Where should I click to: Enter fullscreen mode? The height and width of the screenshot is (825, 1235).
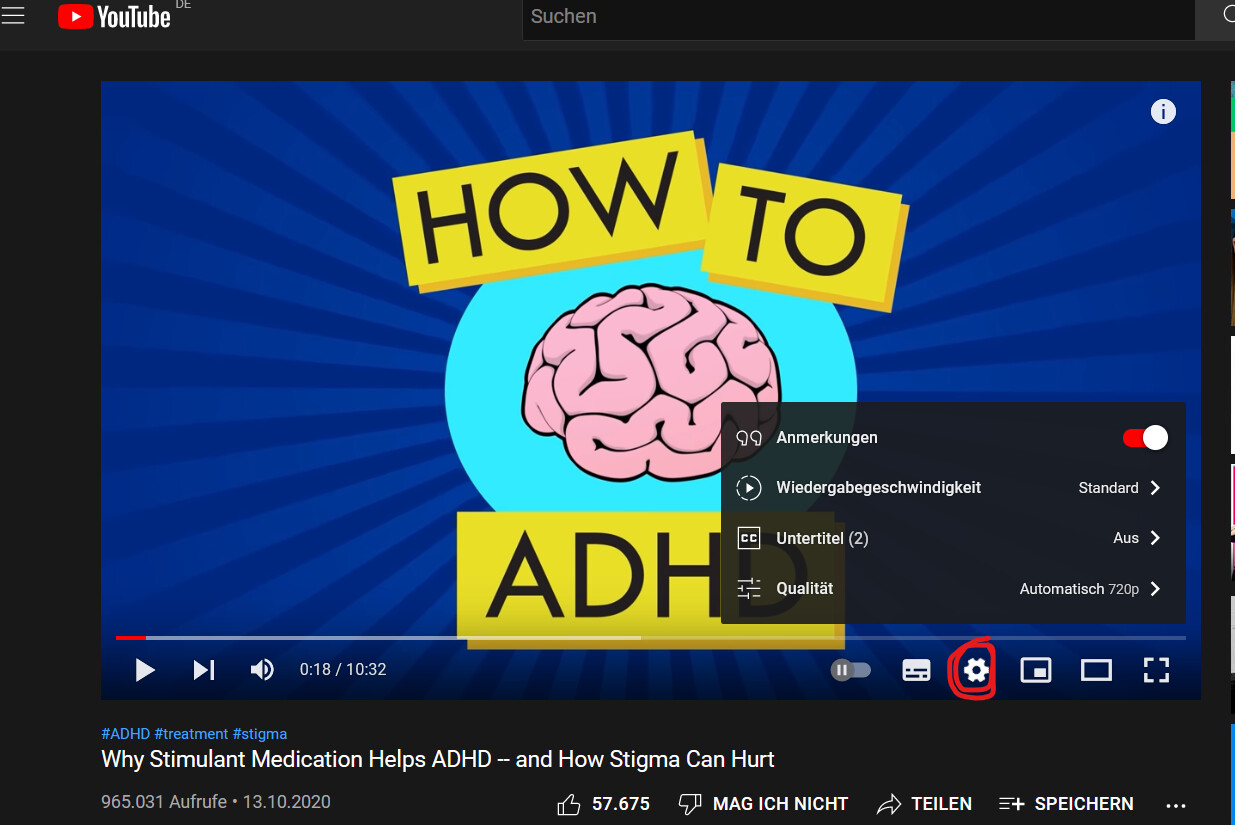point(1156,670)
